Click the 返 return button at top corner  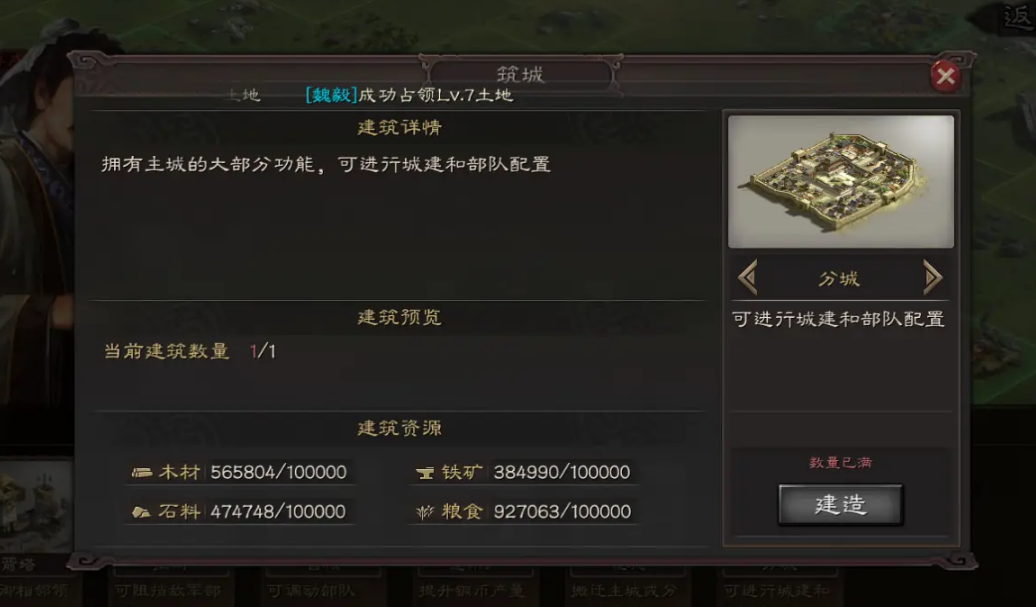(x=1018, y=17)
